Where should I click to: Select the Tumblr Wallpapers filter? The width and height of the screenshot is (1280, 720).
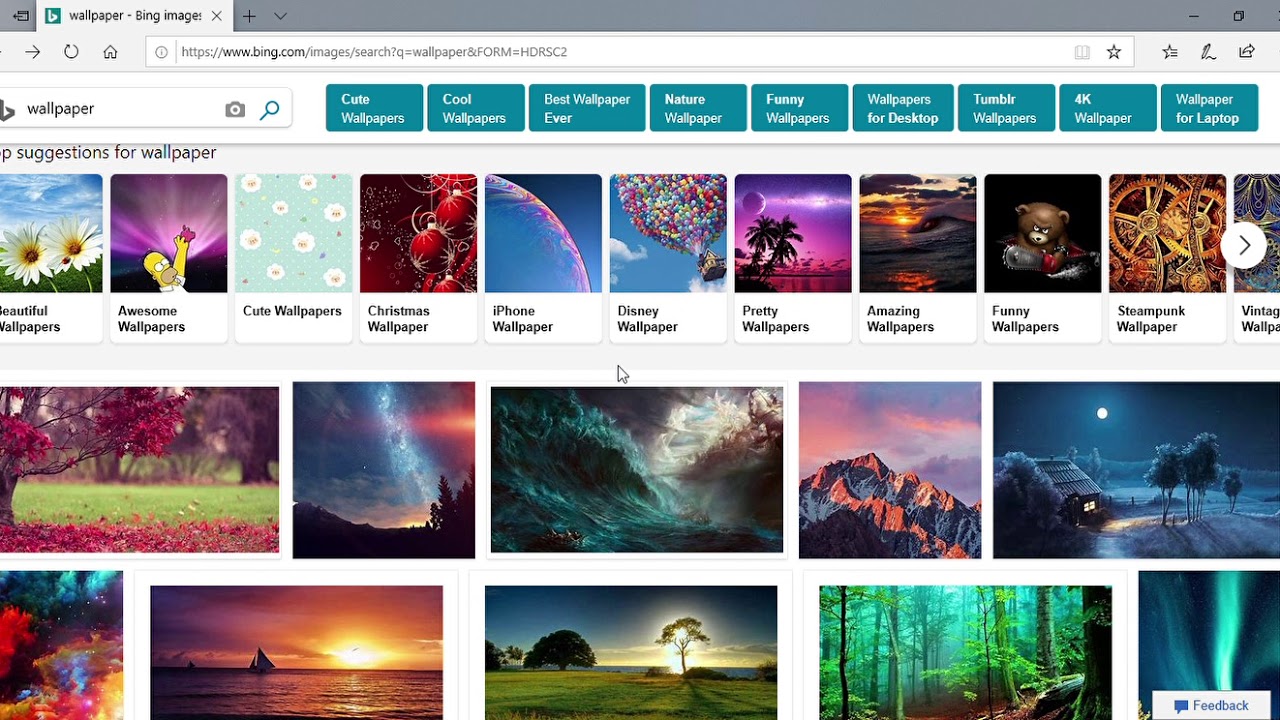(x=1006, y=108)
